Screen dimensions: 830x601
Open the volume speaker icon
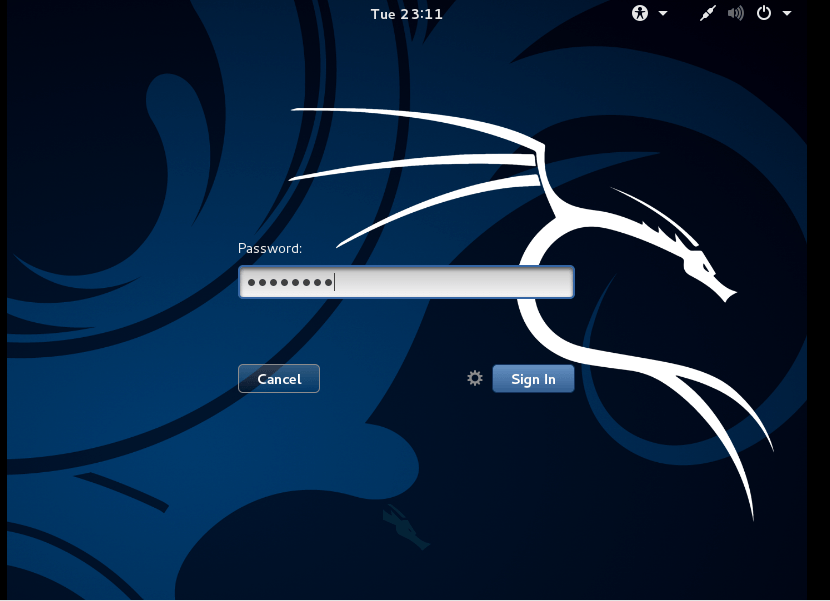(736, 13)
